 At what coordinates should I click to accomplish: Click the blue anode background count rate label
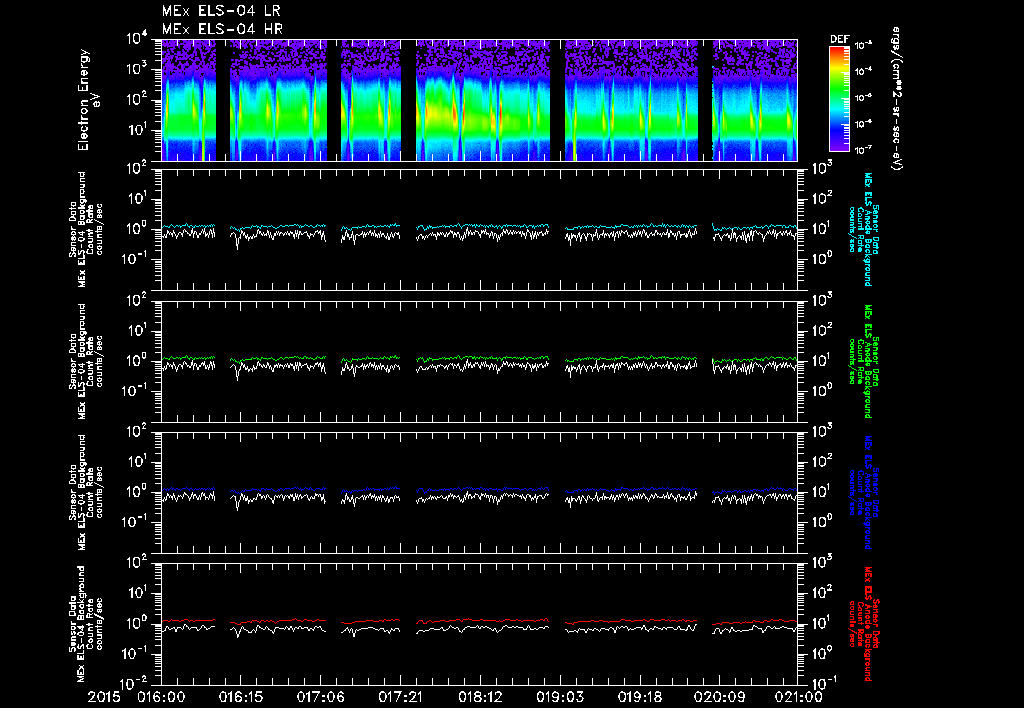863,492
